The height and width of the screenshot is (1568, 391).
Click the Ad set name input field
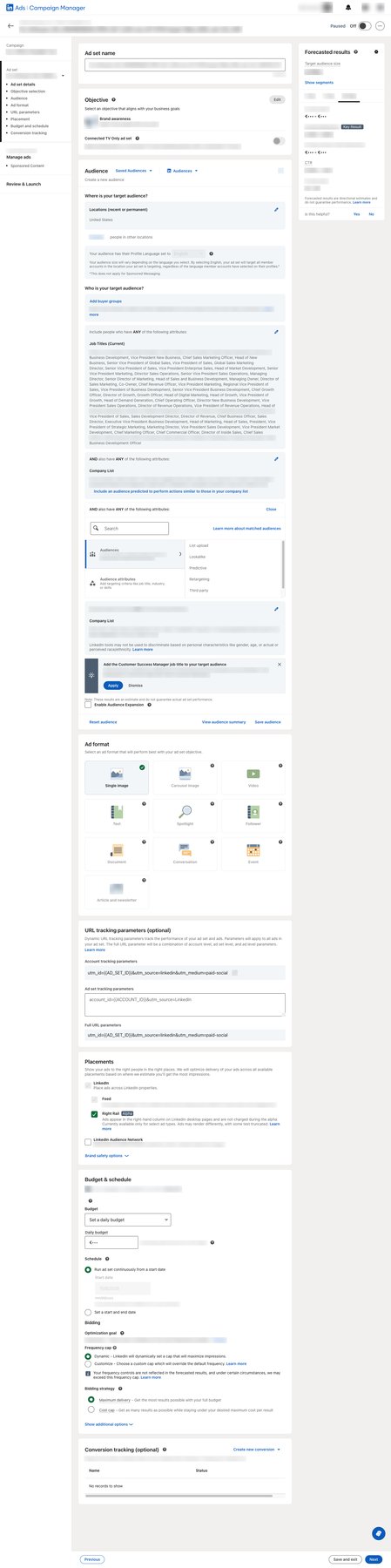pyautogui.click(x=185, y=64)
